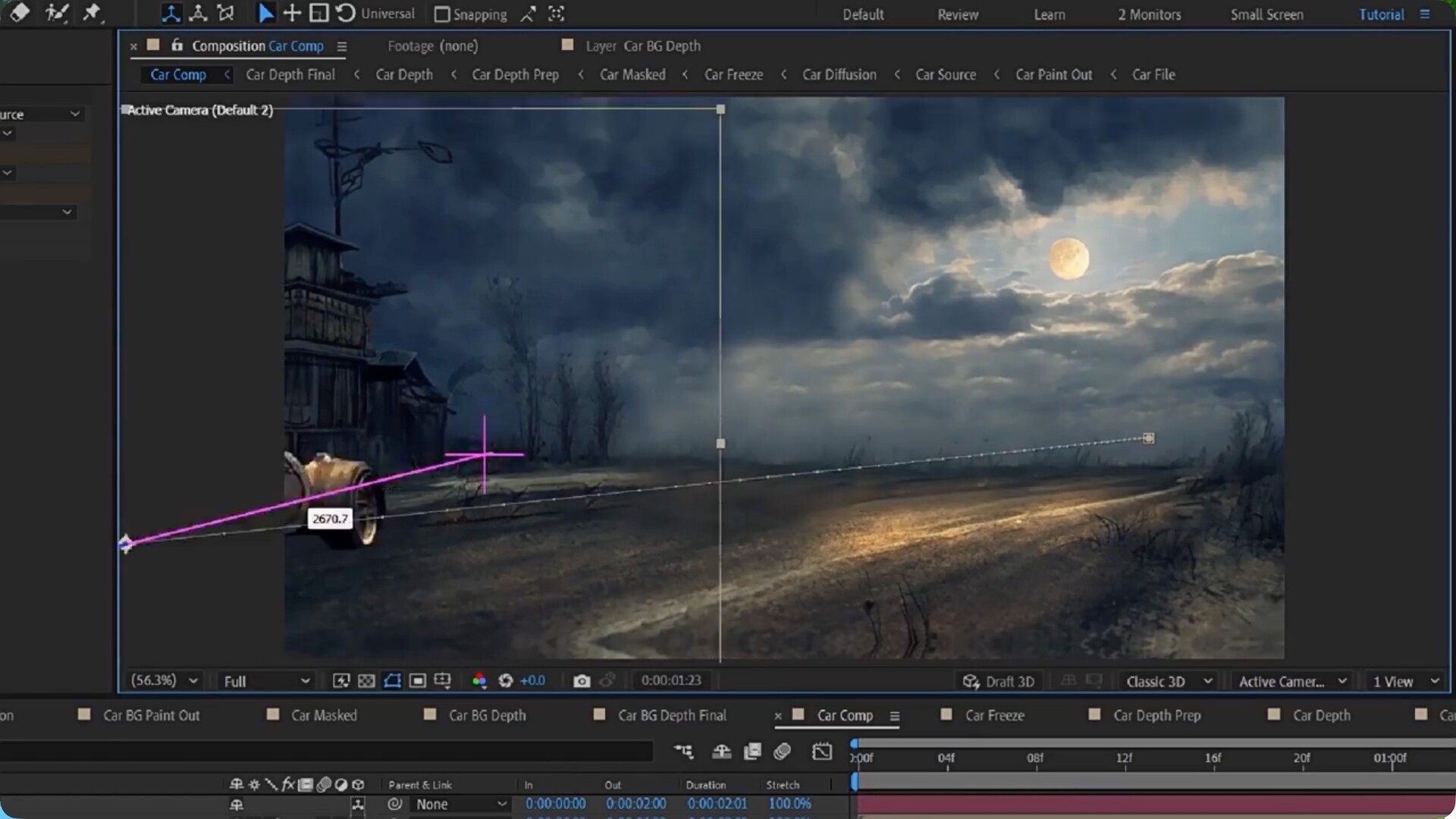Toggle transparency grid icon
Image resolution: width=1456 pixels, height=819 pixels.
(x=366, y=681)
